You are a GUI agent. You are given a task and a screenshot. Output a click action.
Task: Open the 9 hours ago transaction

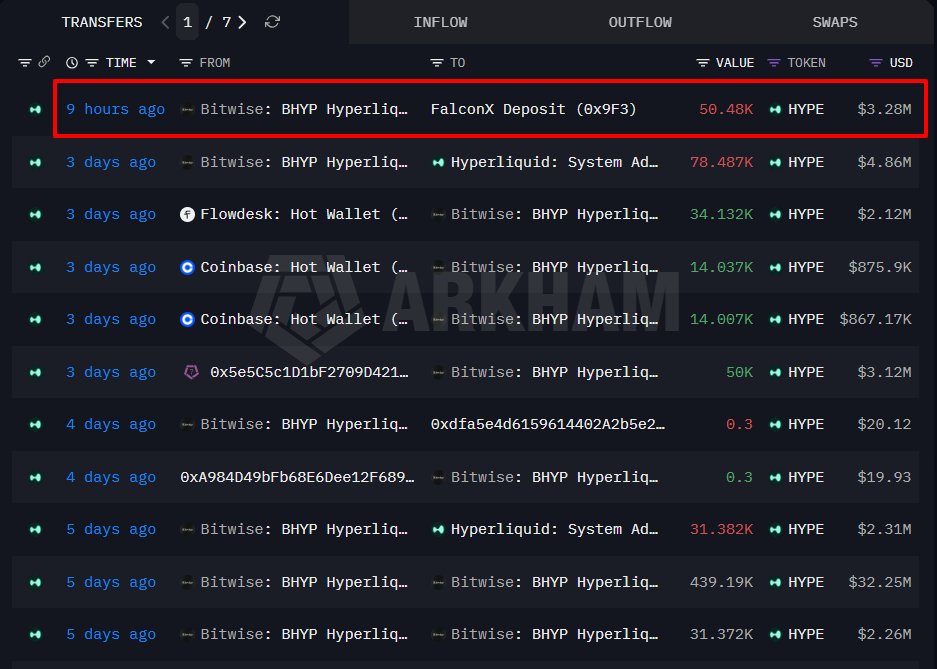pos(115,109)
